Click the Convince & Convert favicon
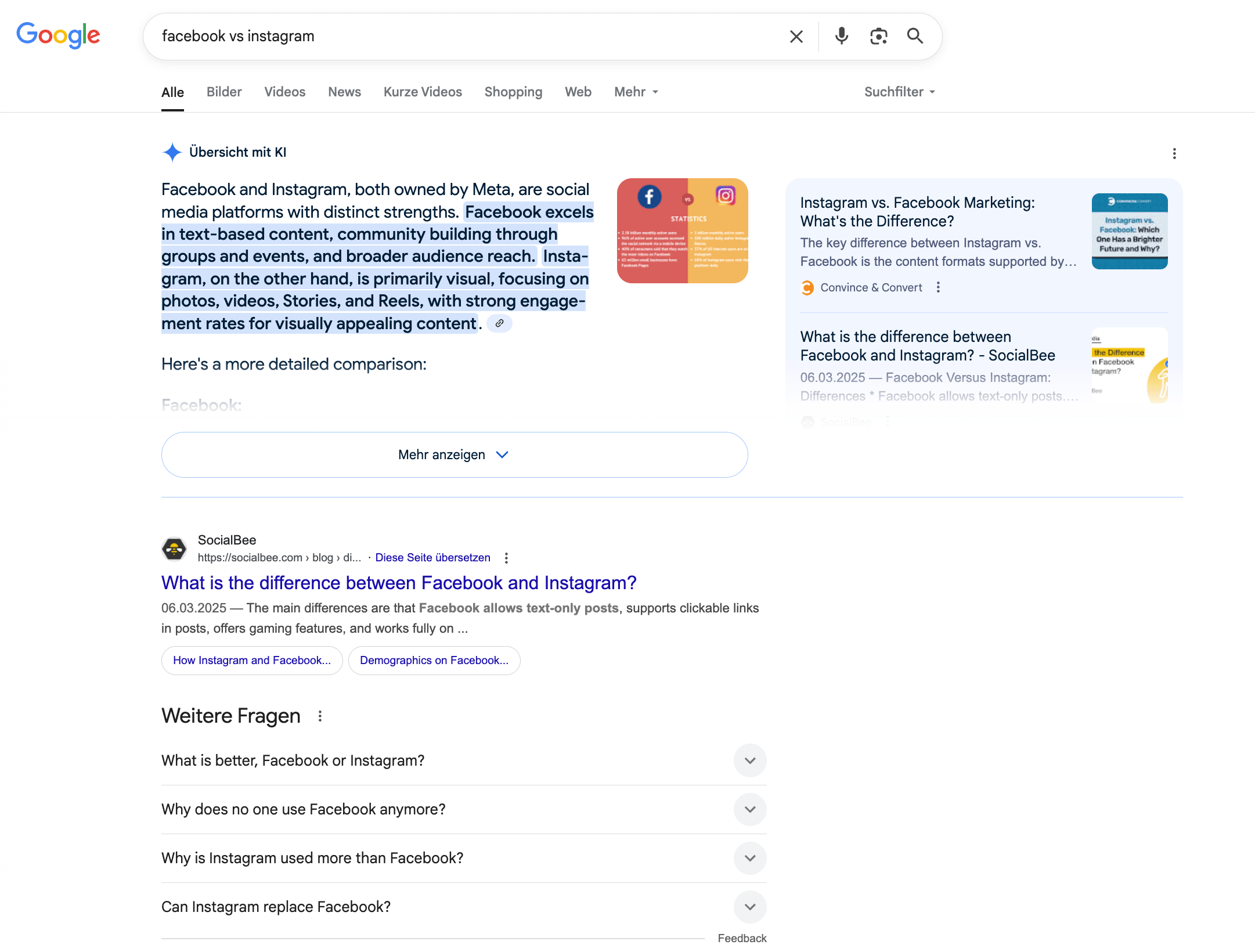 point(807,287)
